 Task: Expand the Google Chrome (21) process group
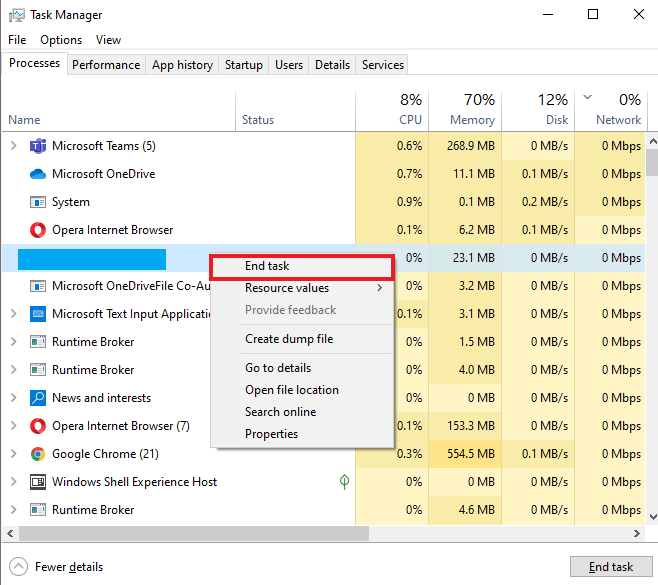click(x=13, y=454)
